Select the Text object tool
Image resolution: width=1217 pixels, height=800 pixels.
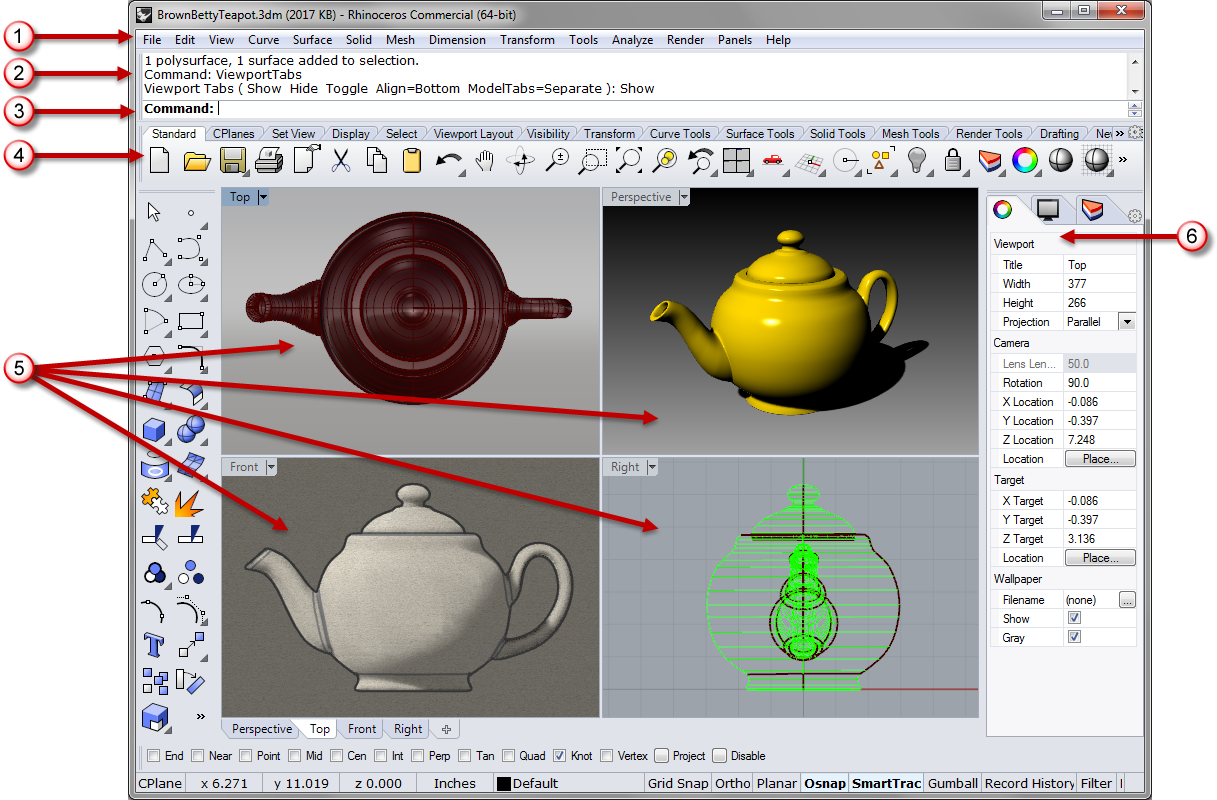154,643
